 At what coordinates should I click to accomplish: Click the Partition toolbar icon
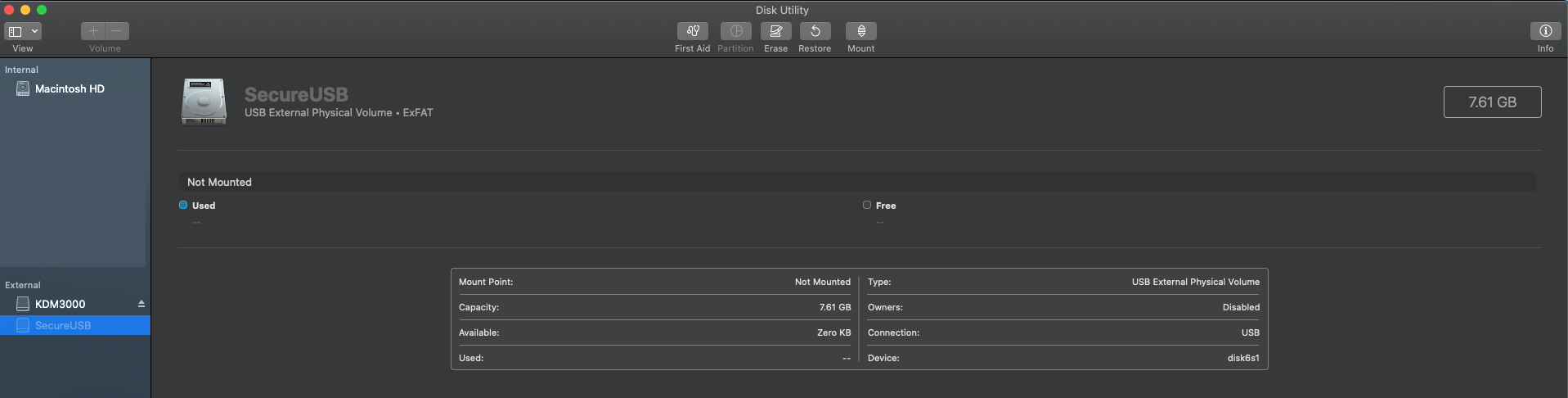[x=735, y=31]
